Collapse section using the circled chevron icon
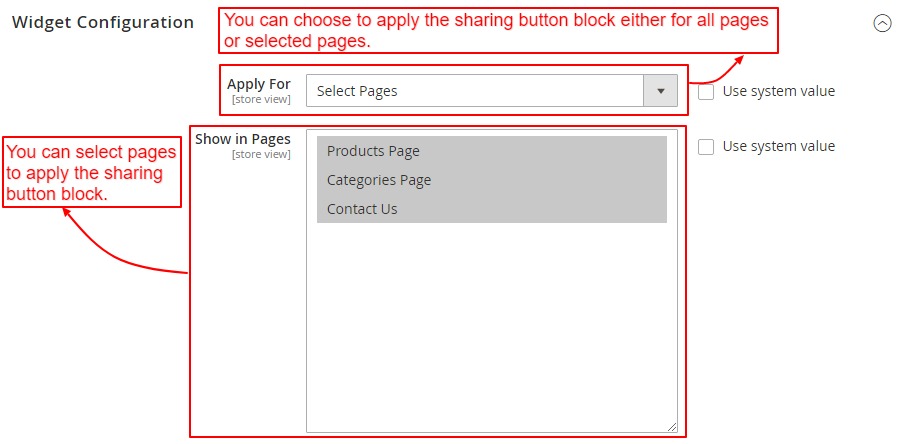 tap(882, 24)
